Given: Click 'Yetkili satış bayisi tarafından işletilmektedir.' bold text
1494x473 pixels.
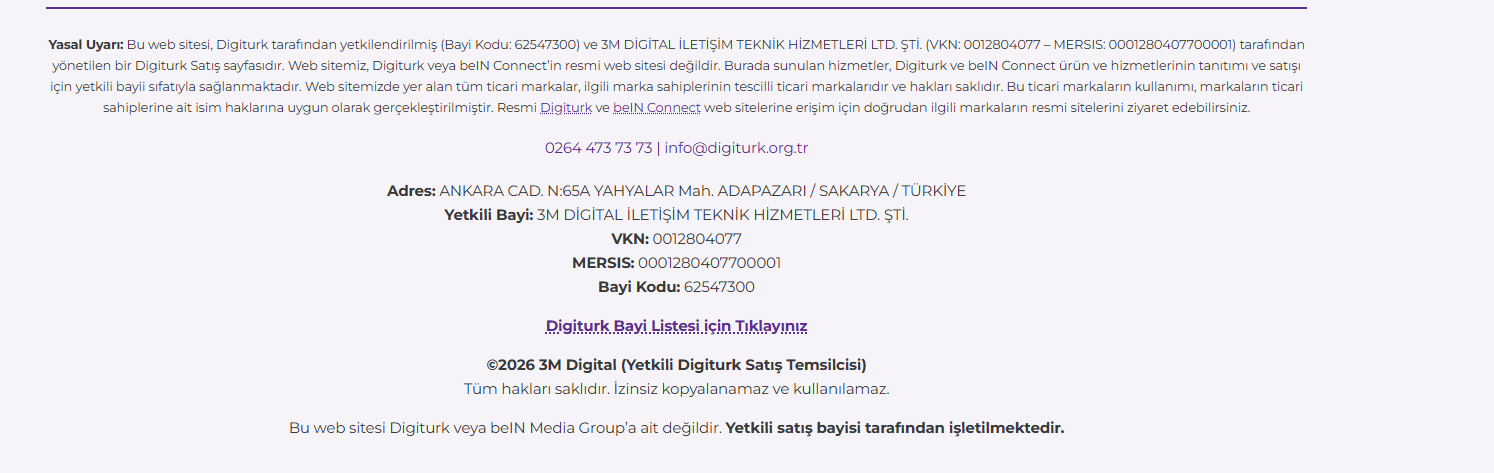Looking at the screenshot, I should click(x=895, y=428).
